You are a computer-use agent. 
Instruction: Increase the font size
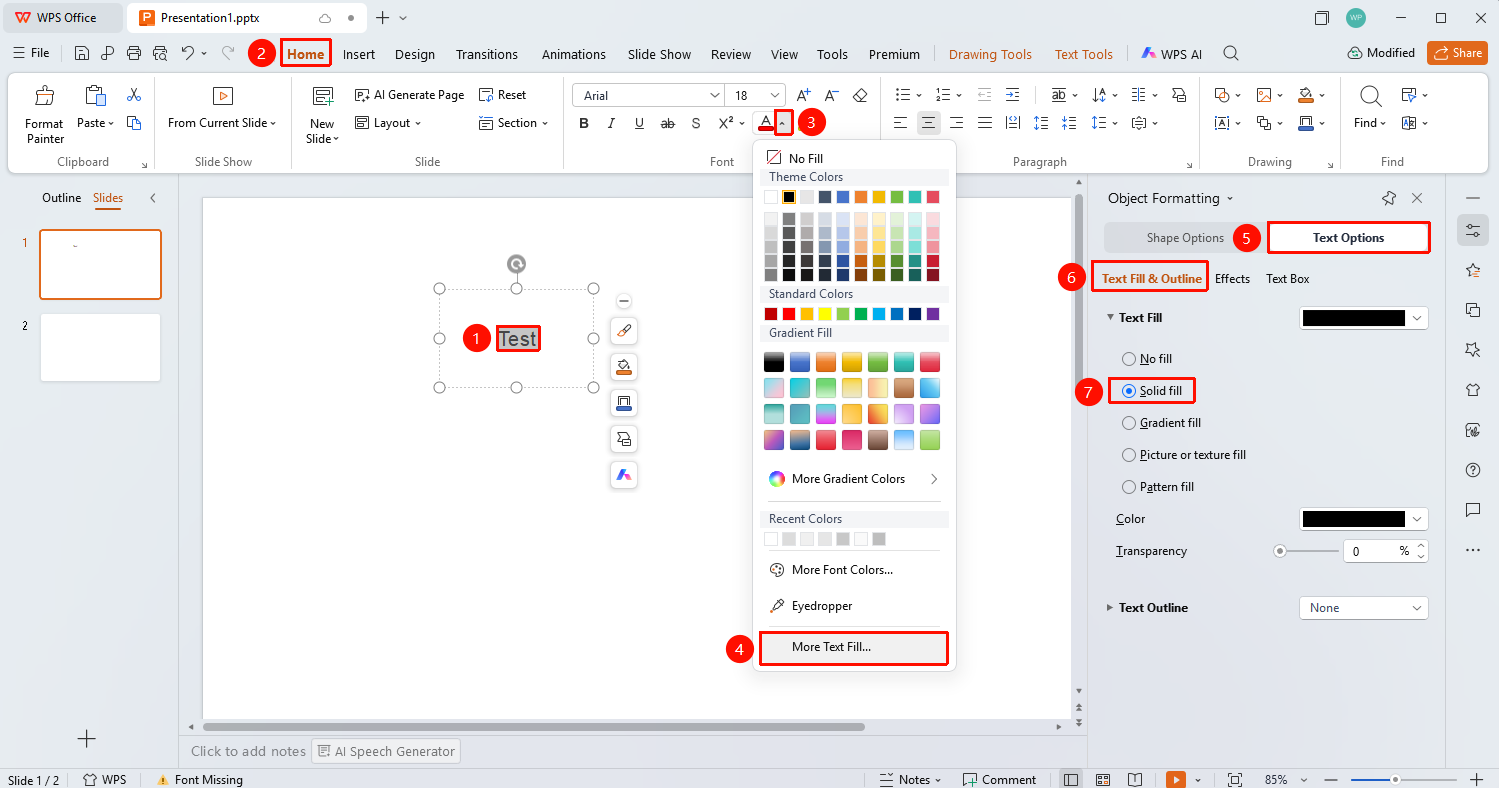pyautogui.click(x=805, y=95)
